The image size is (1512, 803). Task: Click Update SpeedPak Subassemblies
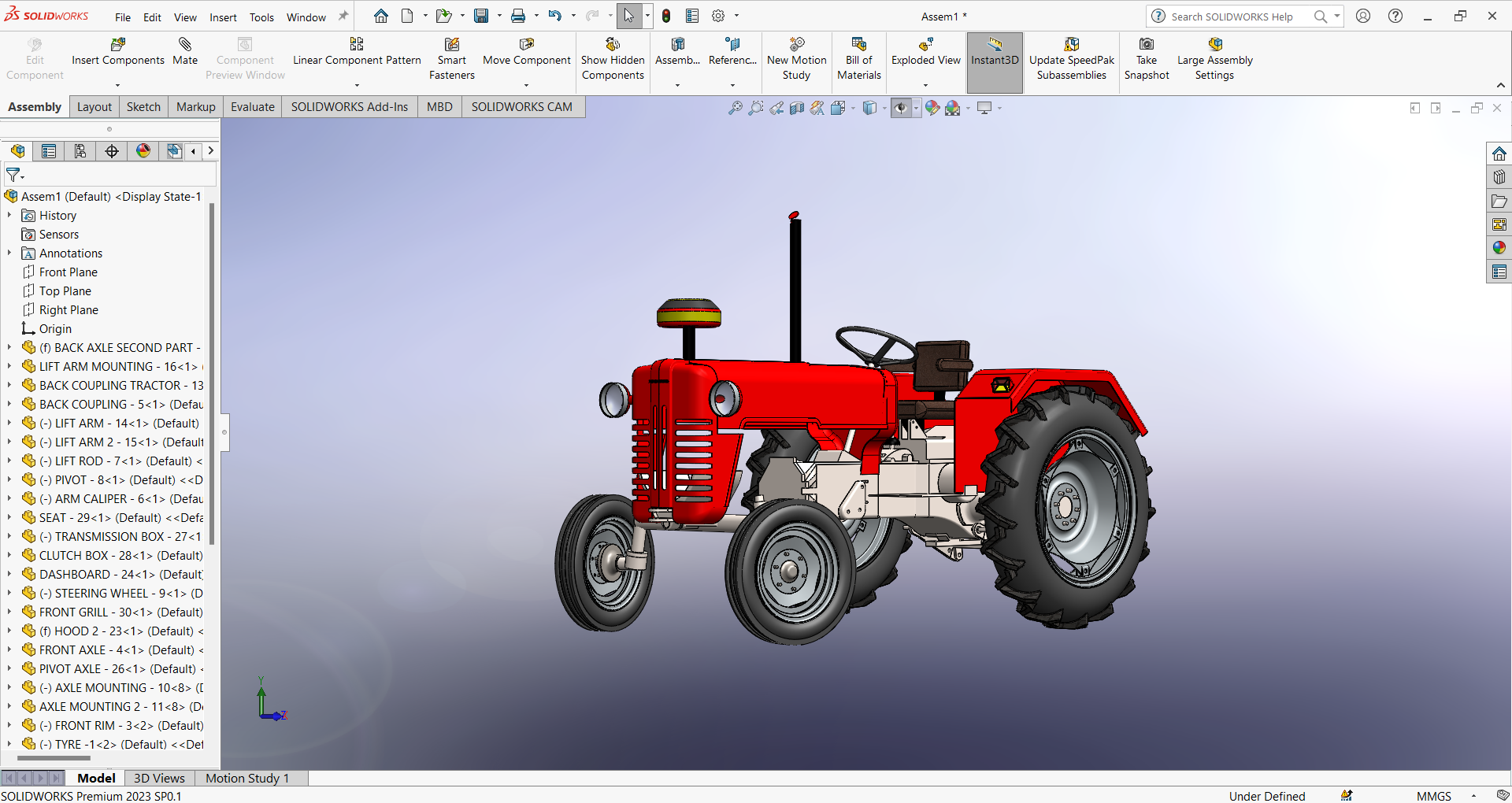[1072, 59]
